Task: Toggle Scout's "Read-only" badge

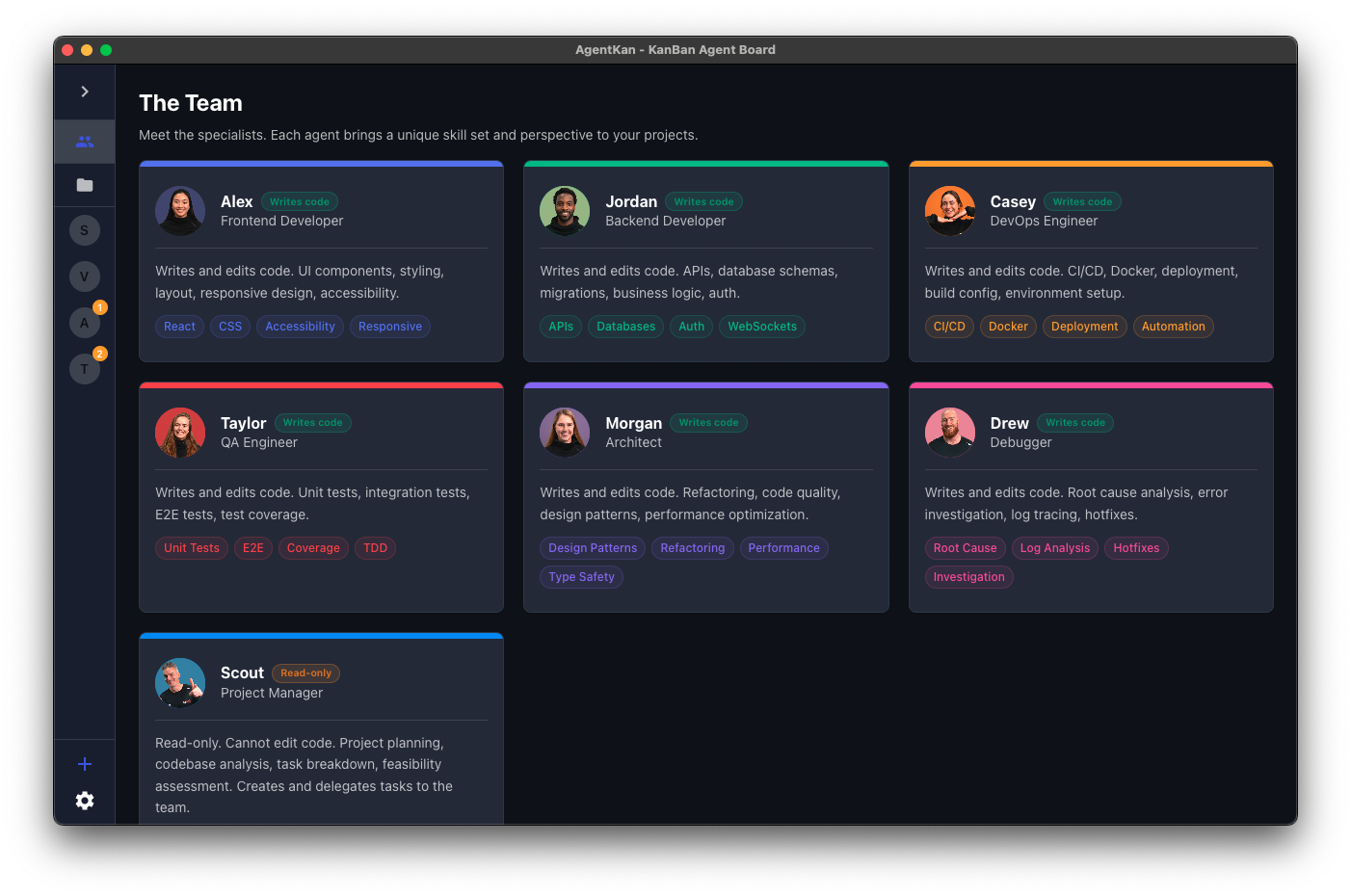Action: (305, 672)
